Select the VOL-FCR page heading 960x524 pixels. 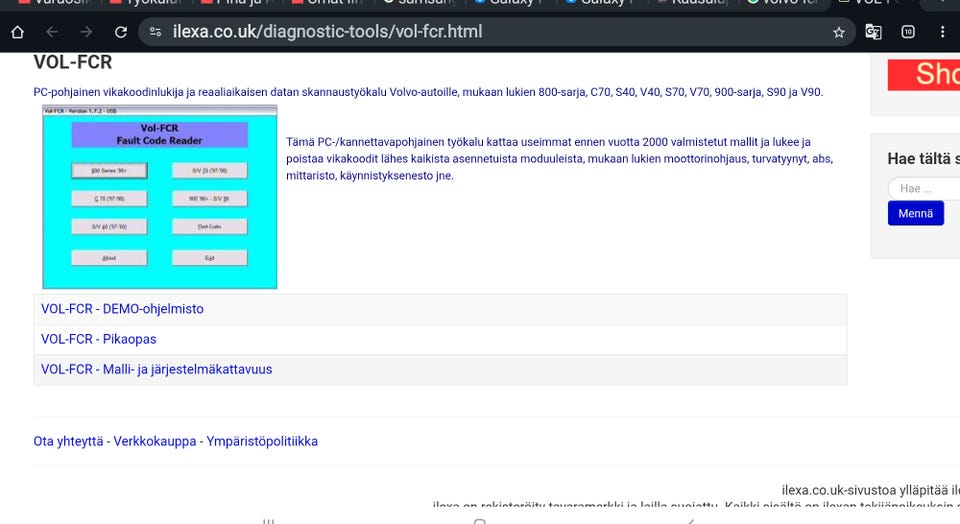pyautogui.click(x=73, y=62)
